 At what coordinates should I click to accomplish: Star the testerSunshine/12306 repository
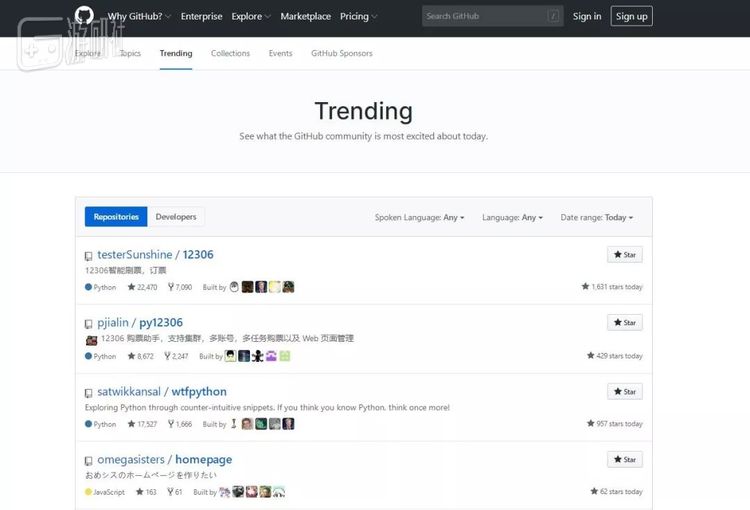(624, 255)
